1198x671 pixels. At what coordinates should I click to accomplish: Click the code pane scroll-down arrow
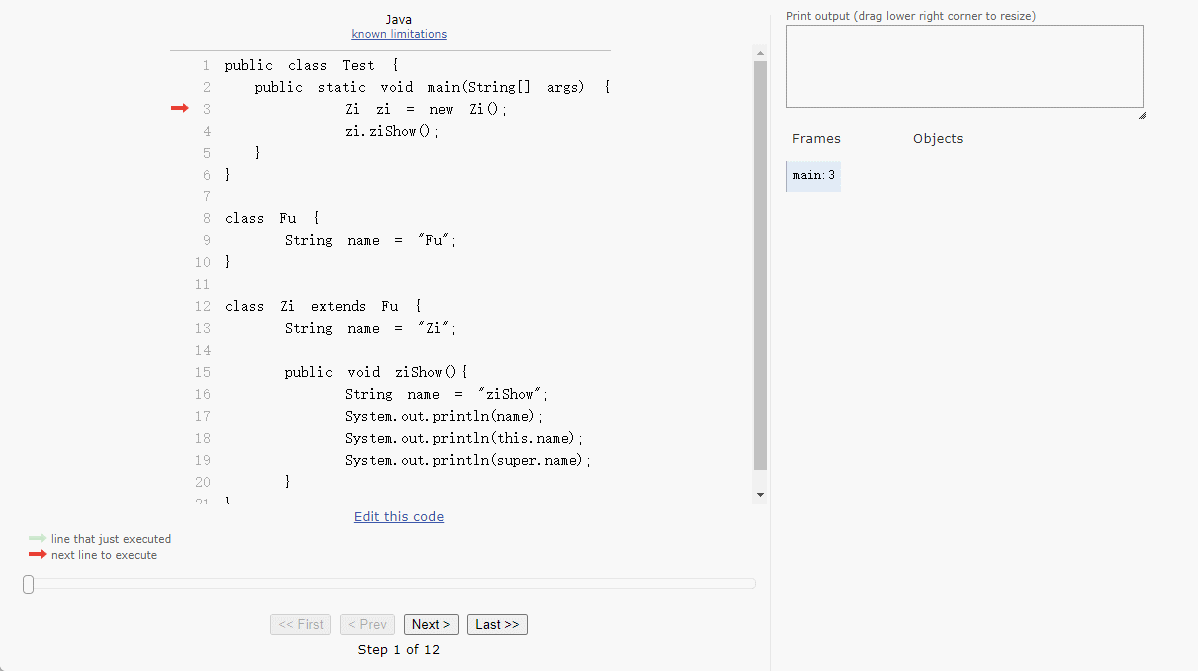click(760, 494)
